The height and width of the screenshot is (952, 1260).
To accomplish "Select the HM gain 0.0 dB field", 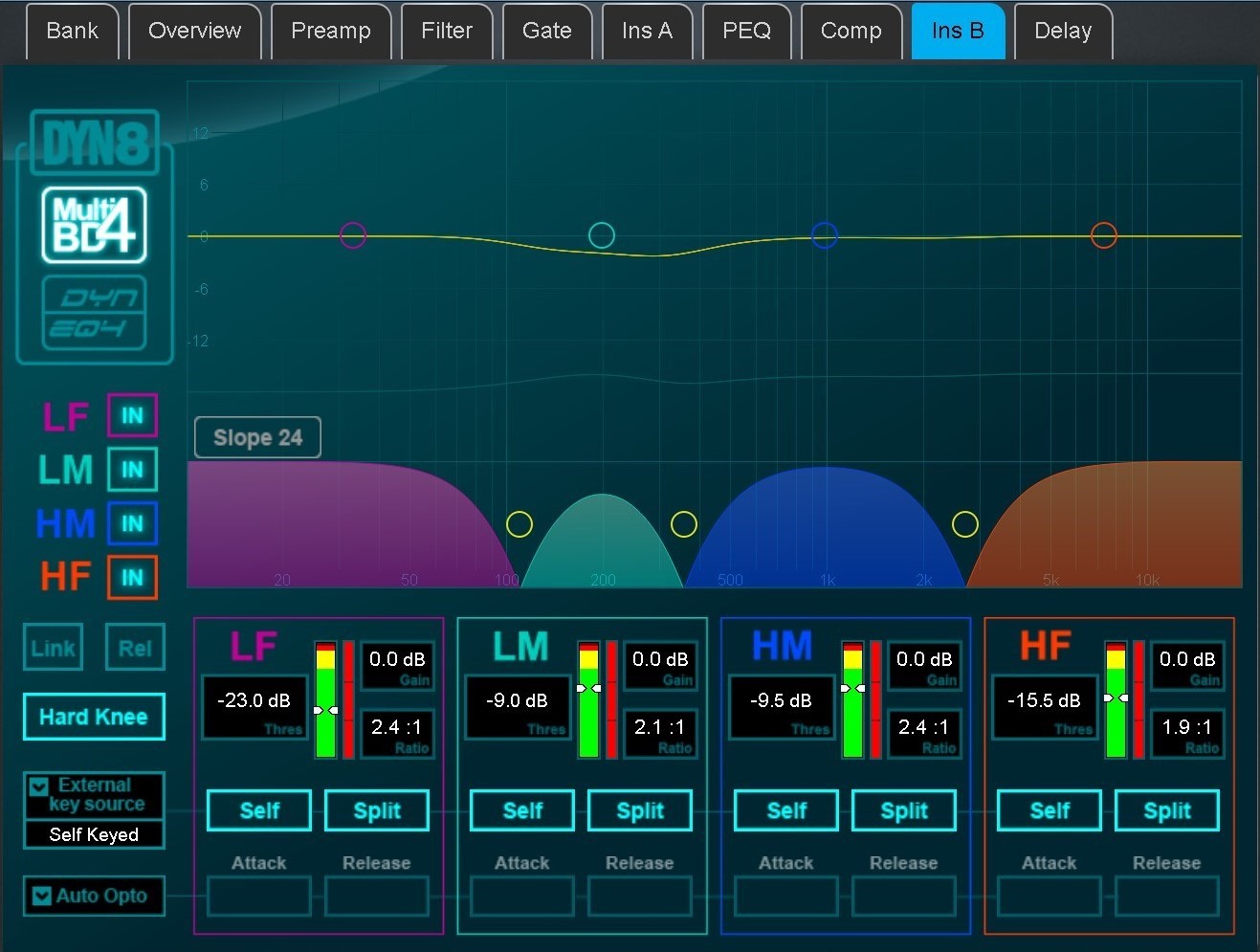I will click(924, 666).
